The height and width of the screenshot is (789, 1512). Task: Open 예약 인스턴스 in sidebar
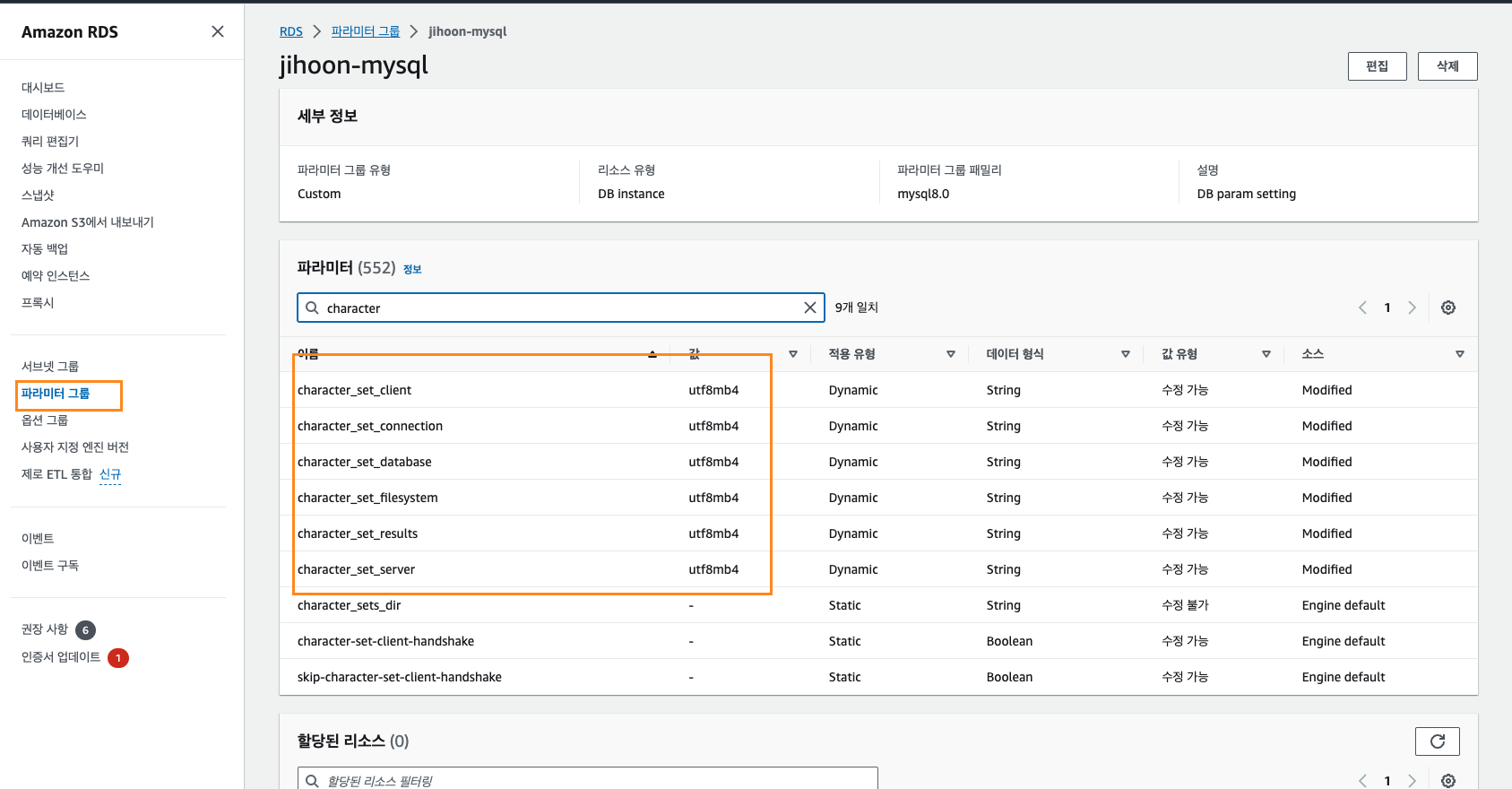(x=56, y=276)
